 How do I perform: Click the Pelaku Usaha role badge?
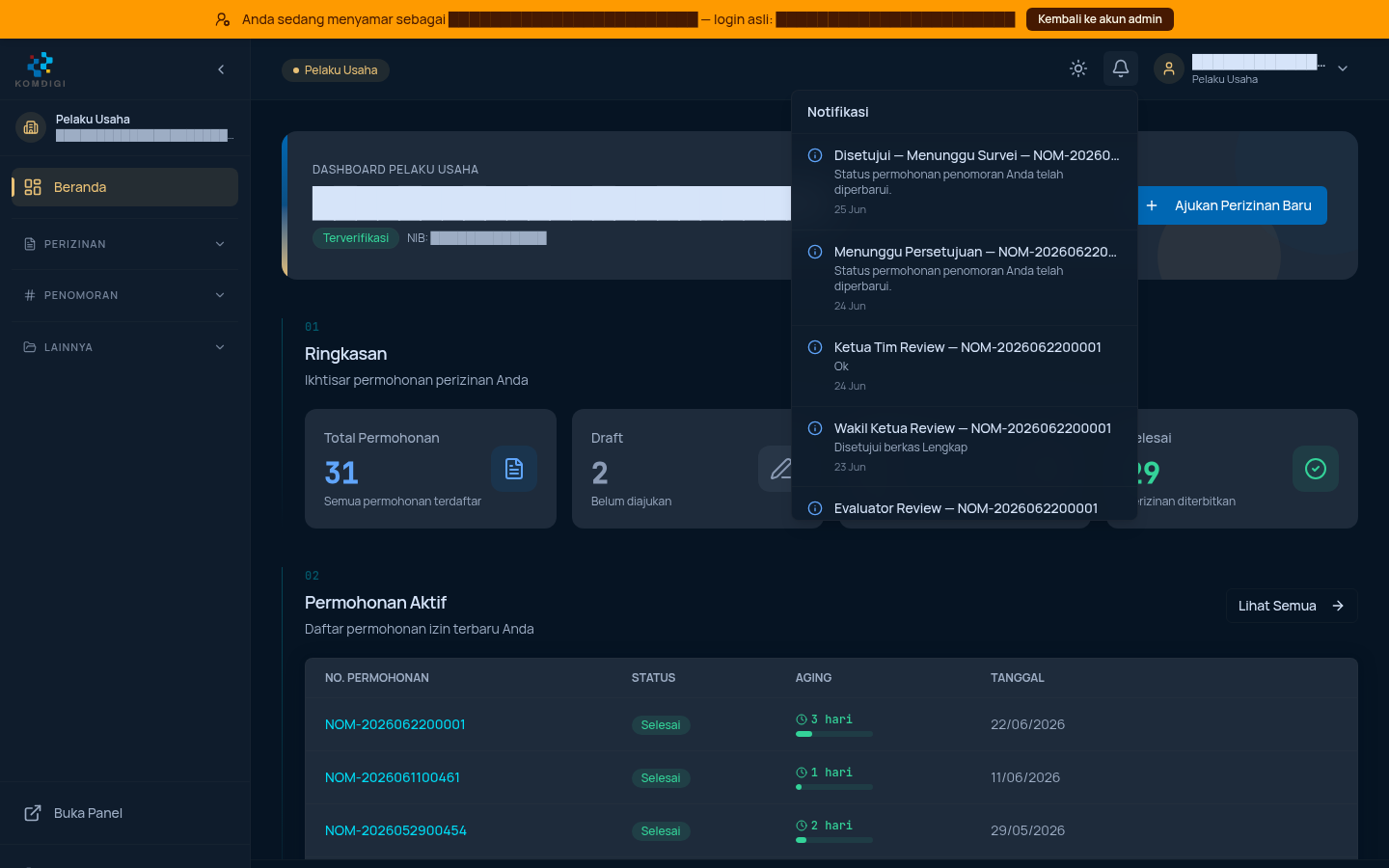pos(336,70)
